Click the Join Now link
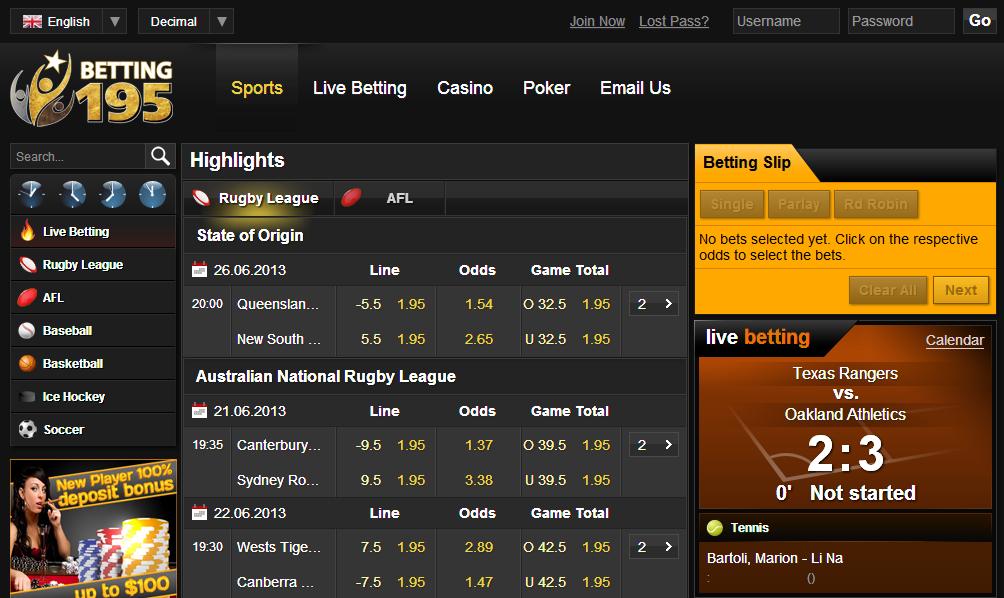Screen dimensions: 1004x598 pyautogui.click(x=597, y=20)
